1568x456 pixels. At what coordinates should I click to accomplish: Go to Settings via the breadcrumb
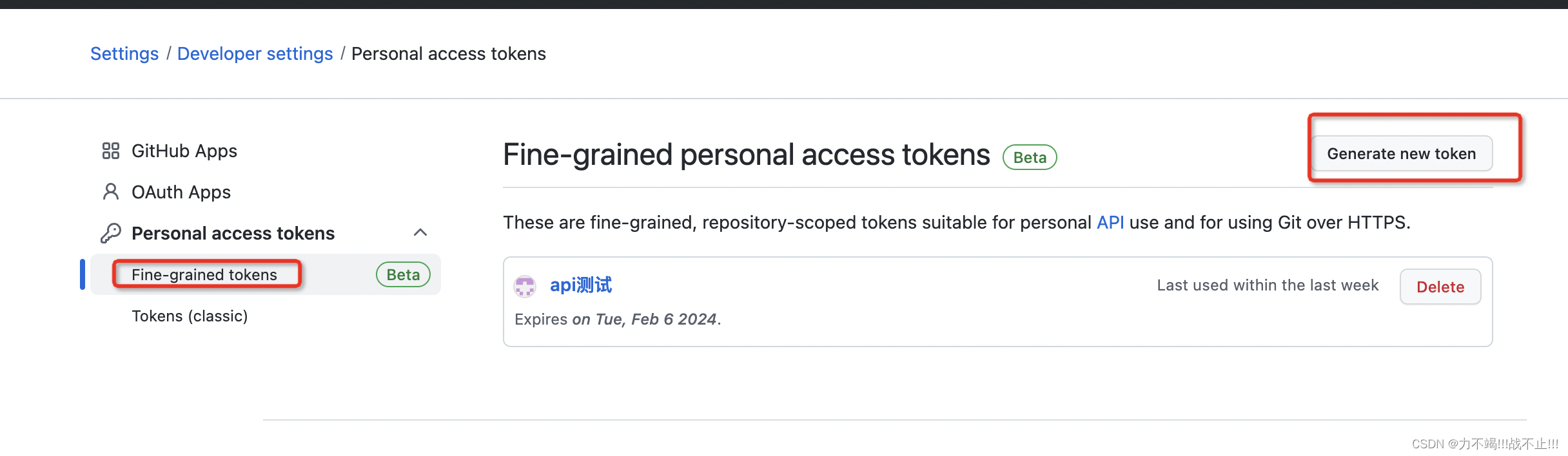point(124,53)
